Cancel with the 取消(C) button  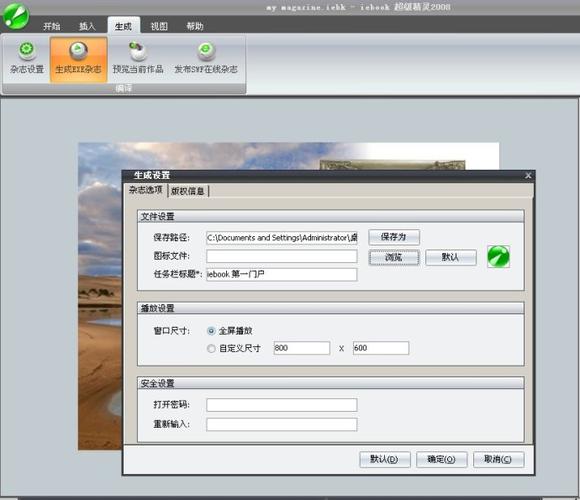click(x=499, y=459)
